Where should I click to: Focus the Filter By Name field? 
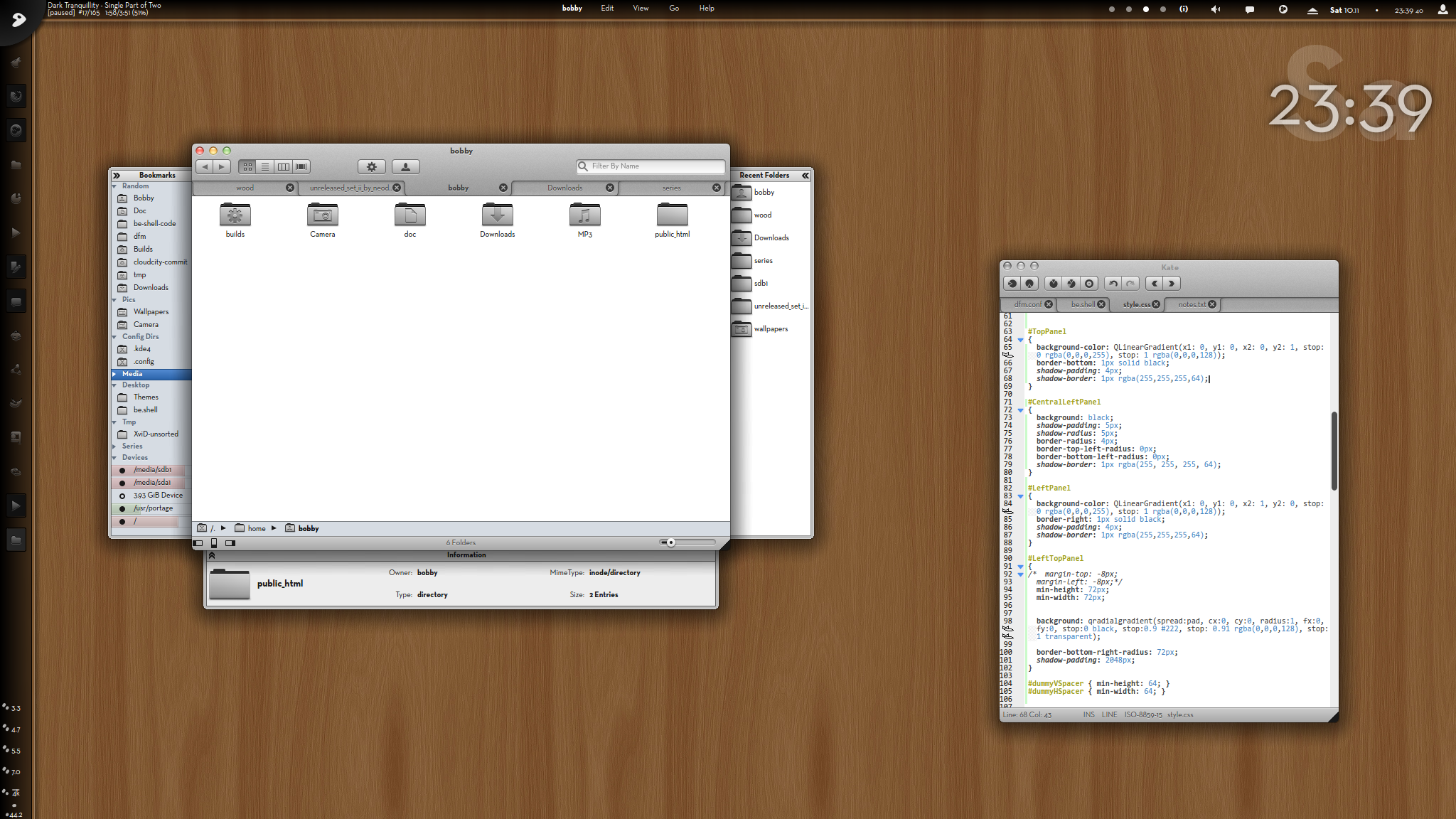pyautogui.click(x=651, y=166)
